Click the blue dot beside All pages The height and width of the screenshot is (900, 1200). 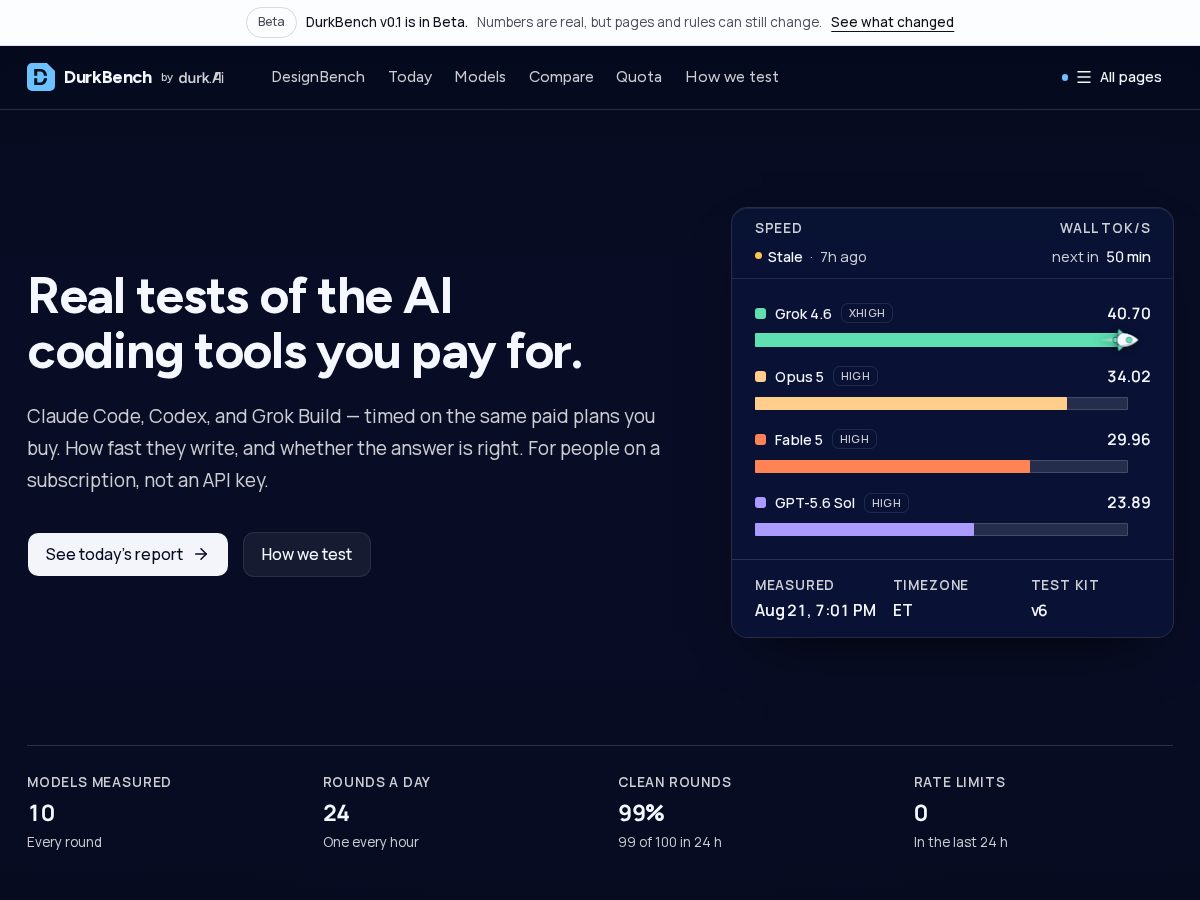(x=1065, y=77)
